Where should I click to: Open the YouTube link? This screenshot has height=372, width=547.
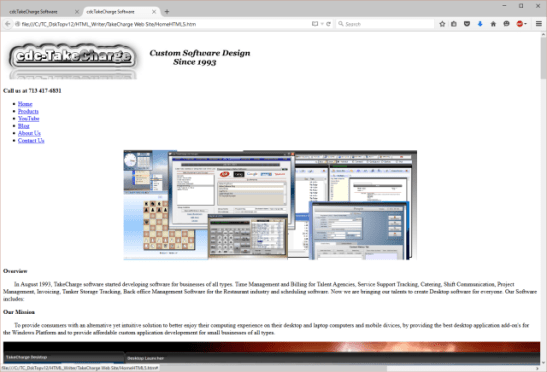coord(29,119)
